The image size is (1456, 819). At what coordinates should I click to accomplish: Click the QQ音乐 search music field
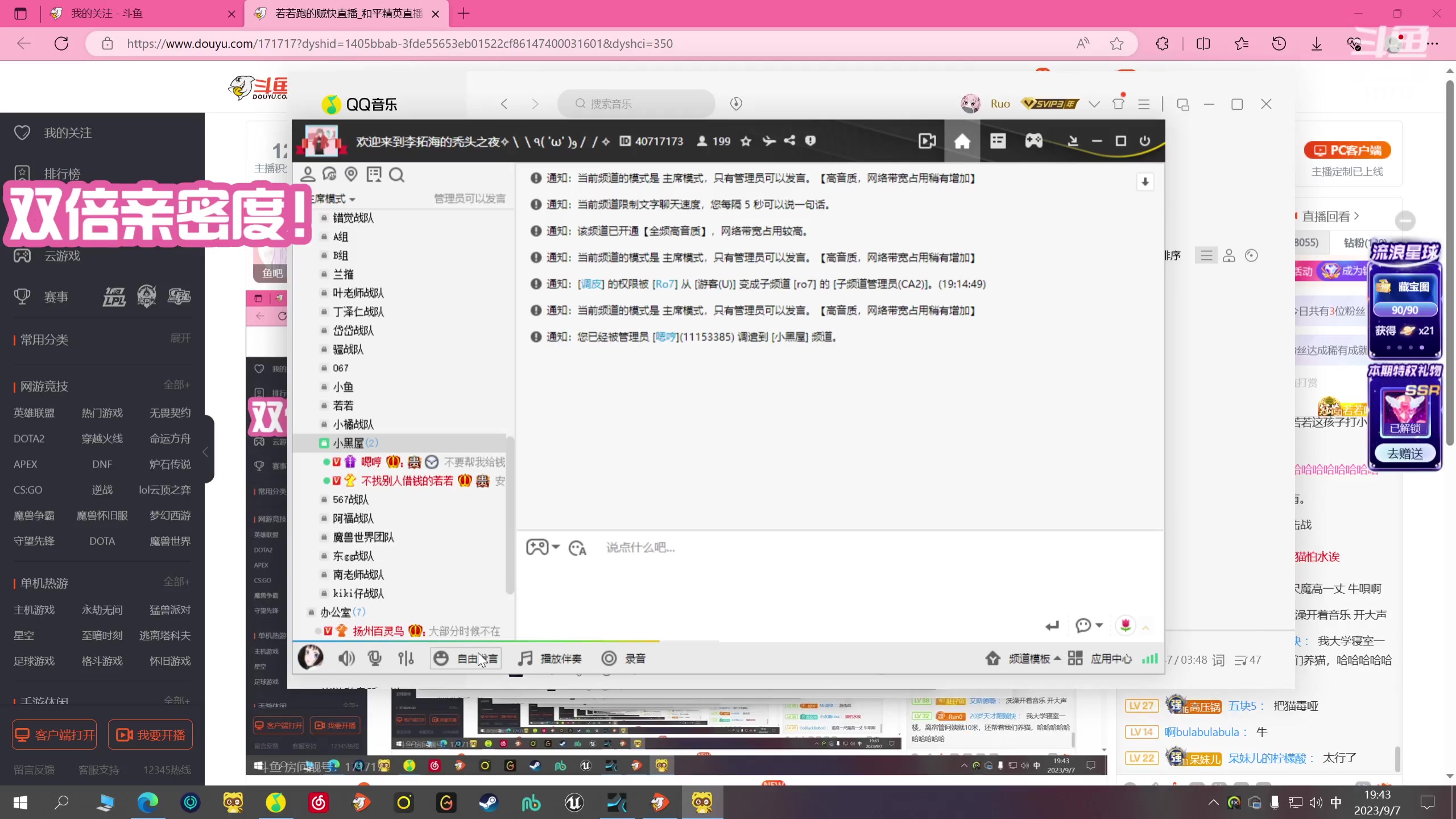click(x=636, y=104)
